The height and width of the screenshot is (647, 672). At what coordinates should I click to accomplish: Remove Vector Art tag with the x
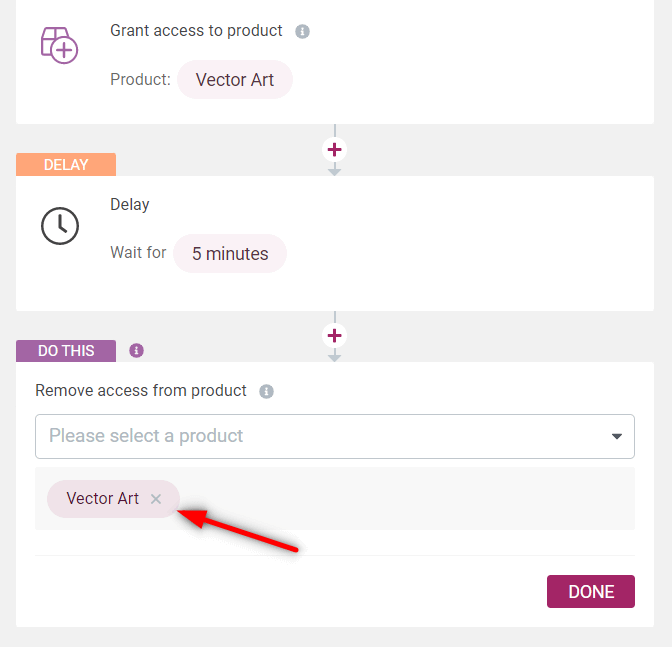pos(156,499)
